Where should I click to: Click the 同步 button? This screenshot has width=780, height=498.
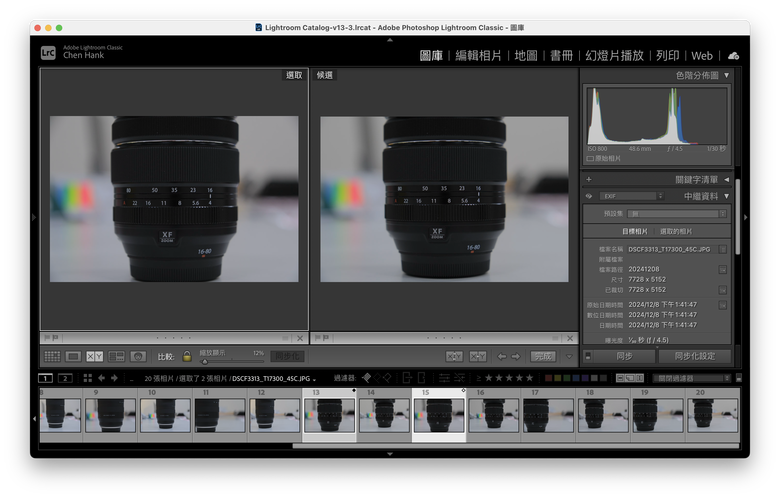click(x=624, y=356)
